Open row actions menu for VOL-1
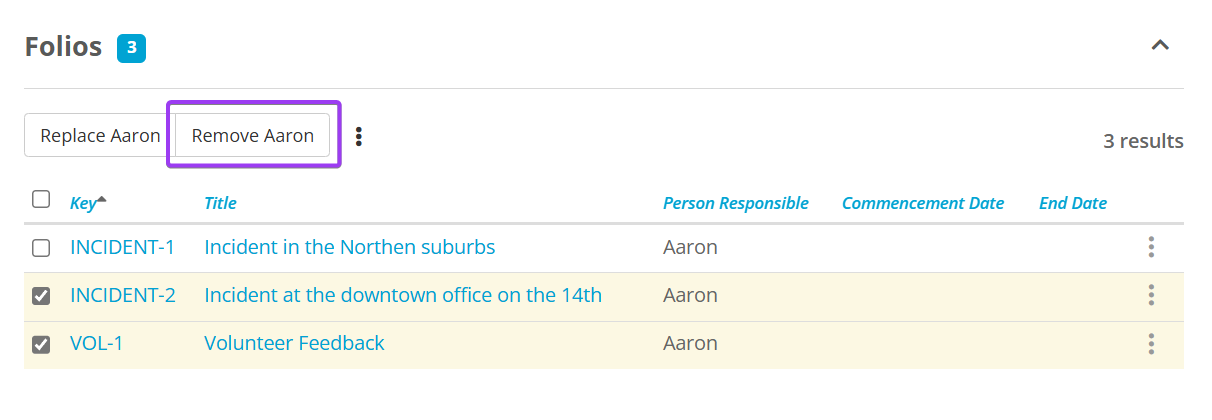 (x=1151, y=343)
